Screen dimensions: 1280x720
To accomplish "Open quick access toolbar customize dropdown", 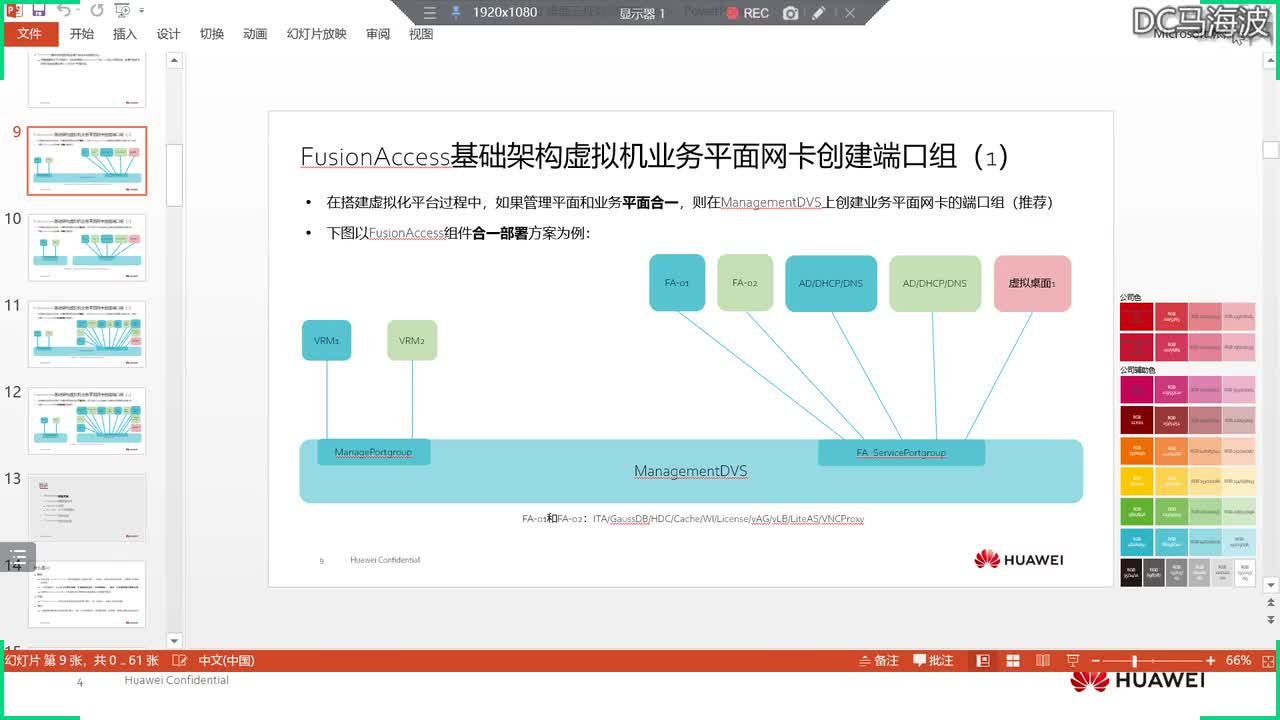I will coord(141,12).
